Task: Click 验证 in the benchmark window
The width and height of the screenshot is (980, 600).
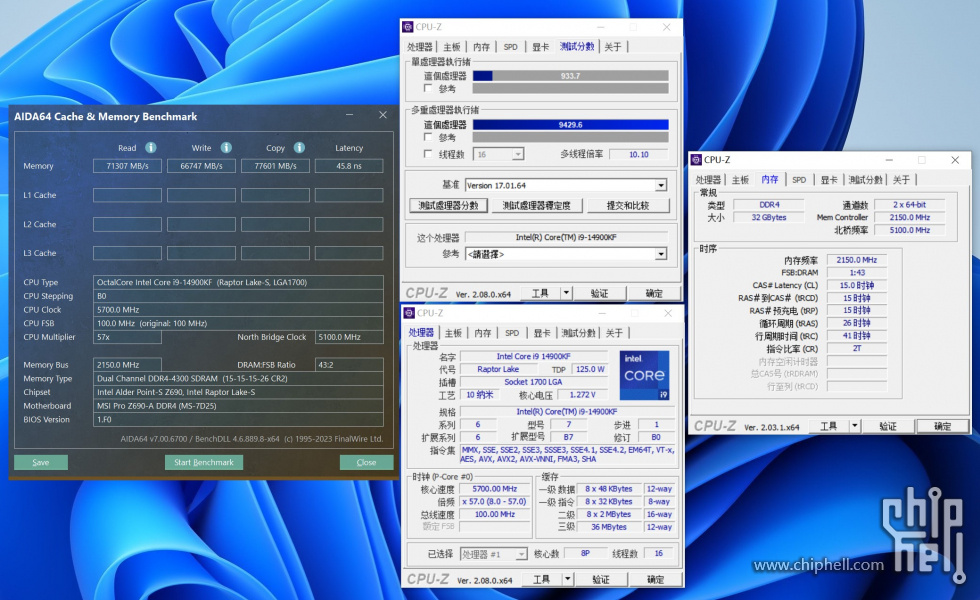Action: click(599, 293)
